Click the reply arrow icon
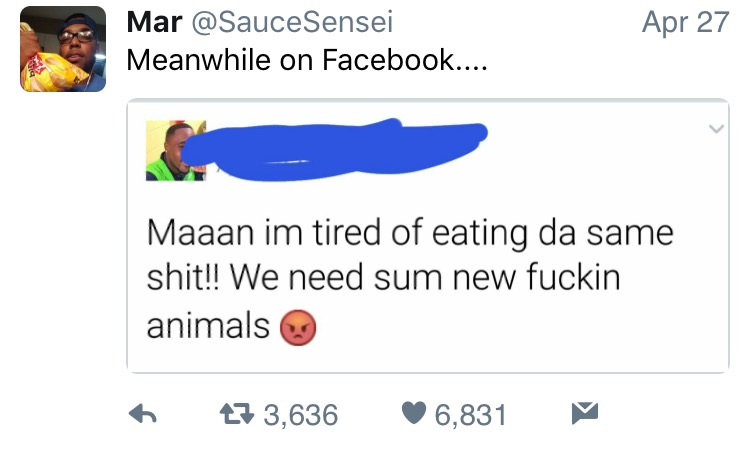This screenshot has height=459, width=750. point(144,414)
